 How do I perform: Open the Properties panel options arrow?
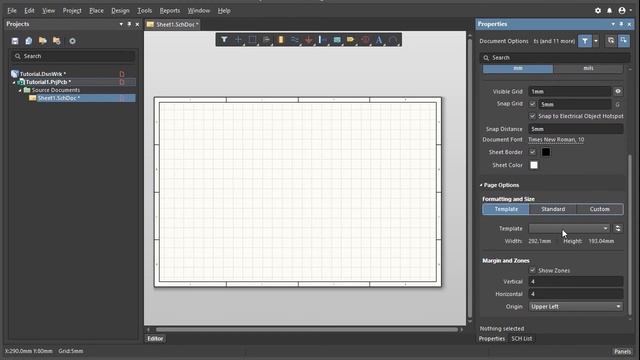pyautogui.click(x=613, y=24)
